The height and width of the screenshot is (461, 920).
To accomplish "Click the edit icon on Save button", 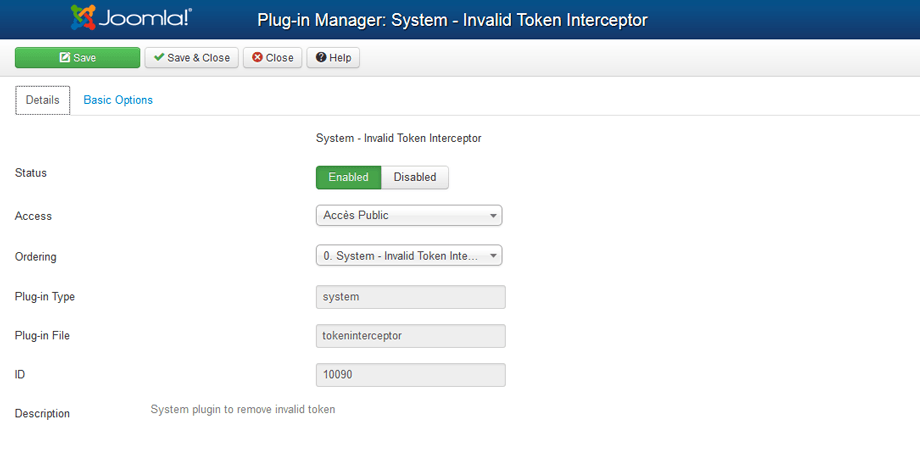I will pyautogui.click(x=65, y=58).
